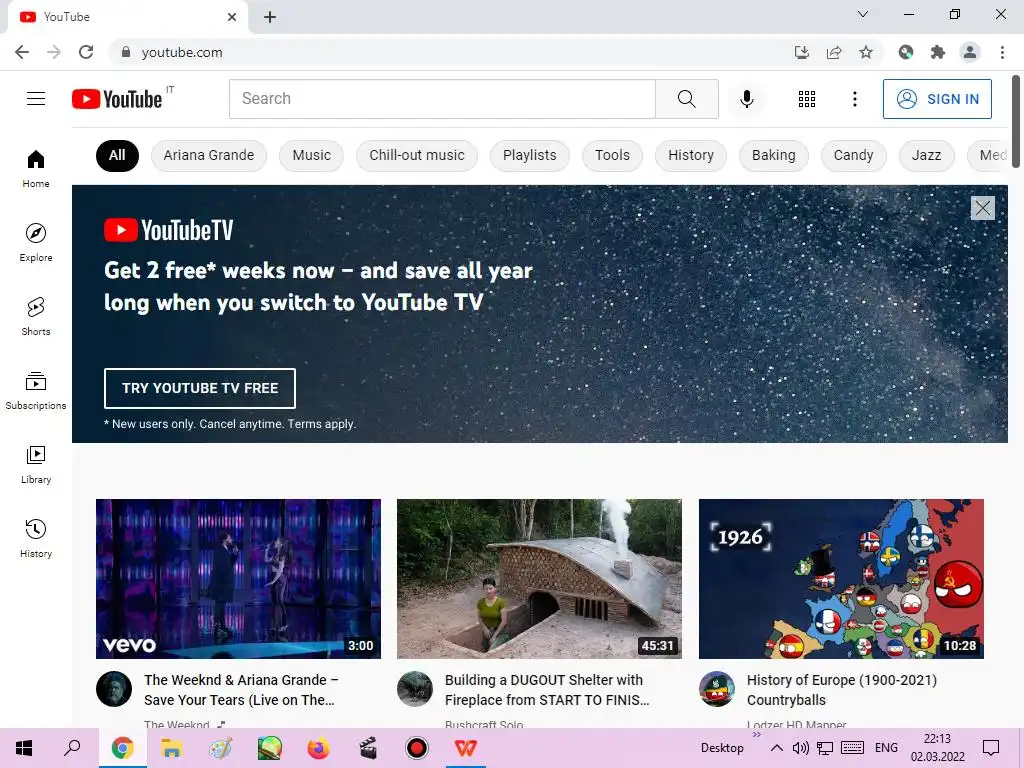Screen dimensions: 1024x768
Task: Select the Tools chip
Action: [x=612, y=155]
